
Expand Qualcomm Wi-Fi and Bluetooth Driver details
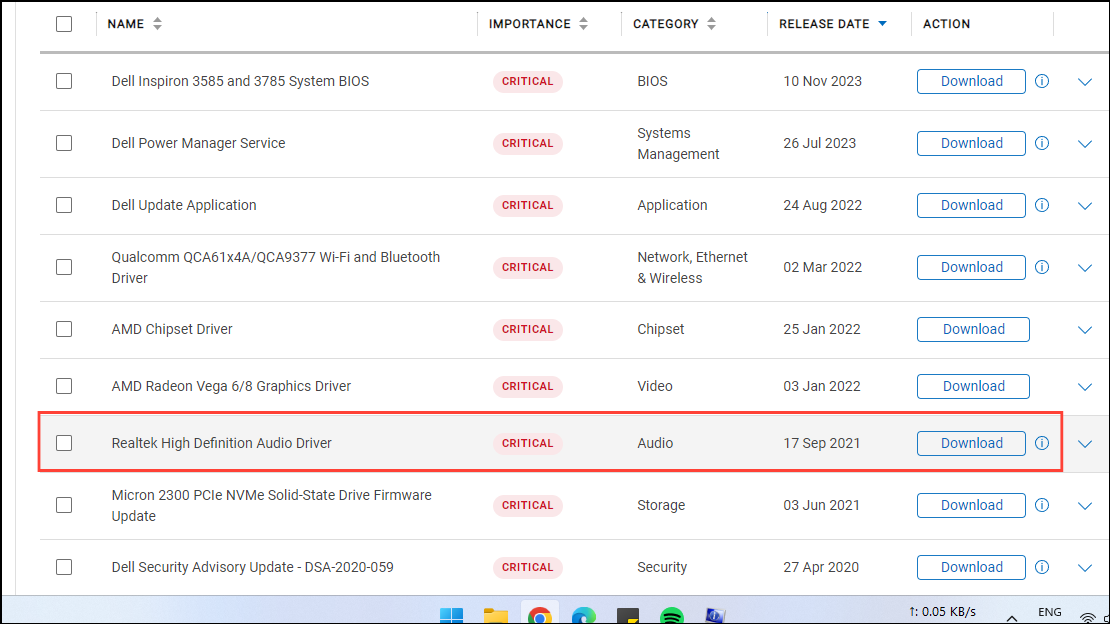pos(1085,268)
